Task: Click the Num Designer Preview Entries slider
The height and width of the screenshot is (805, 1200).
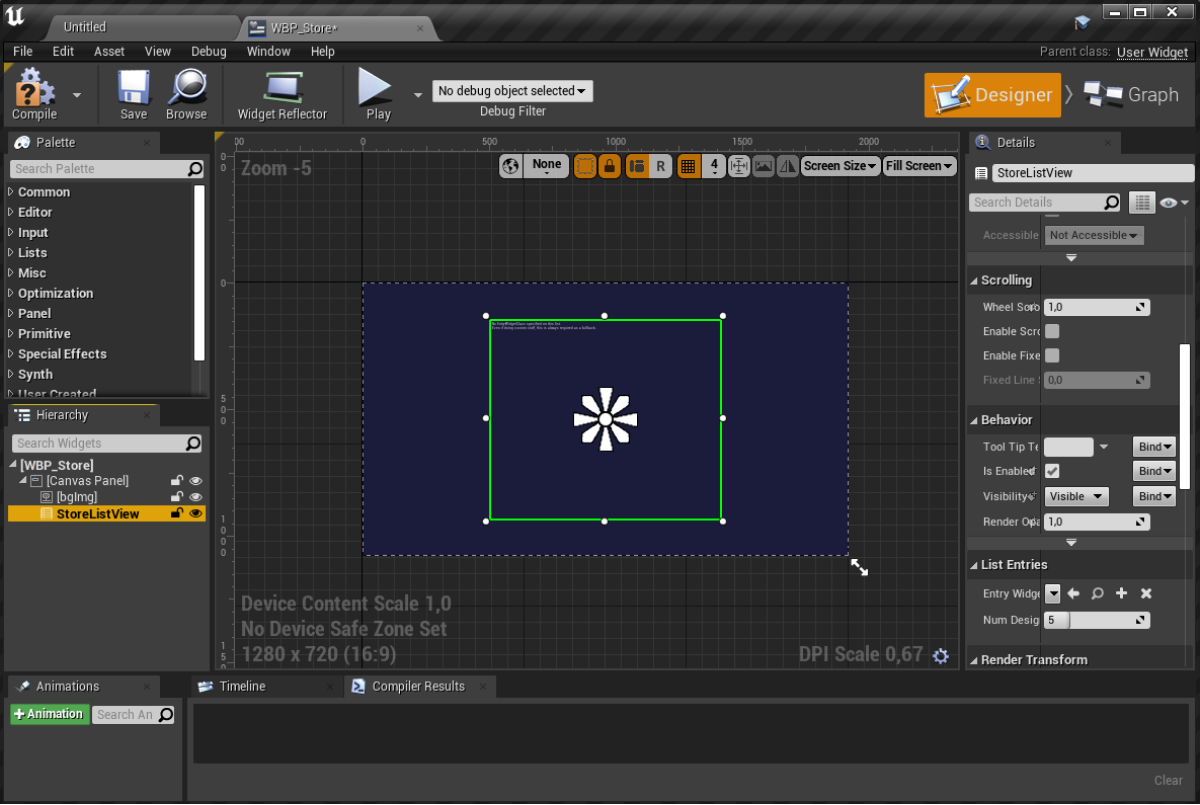Action: coord(1096,620)
